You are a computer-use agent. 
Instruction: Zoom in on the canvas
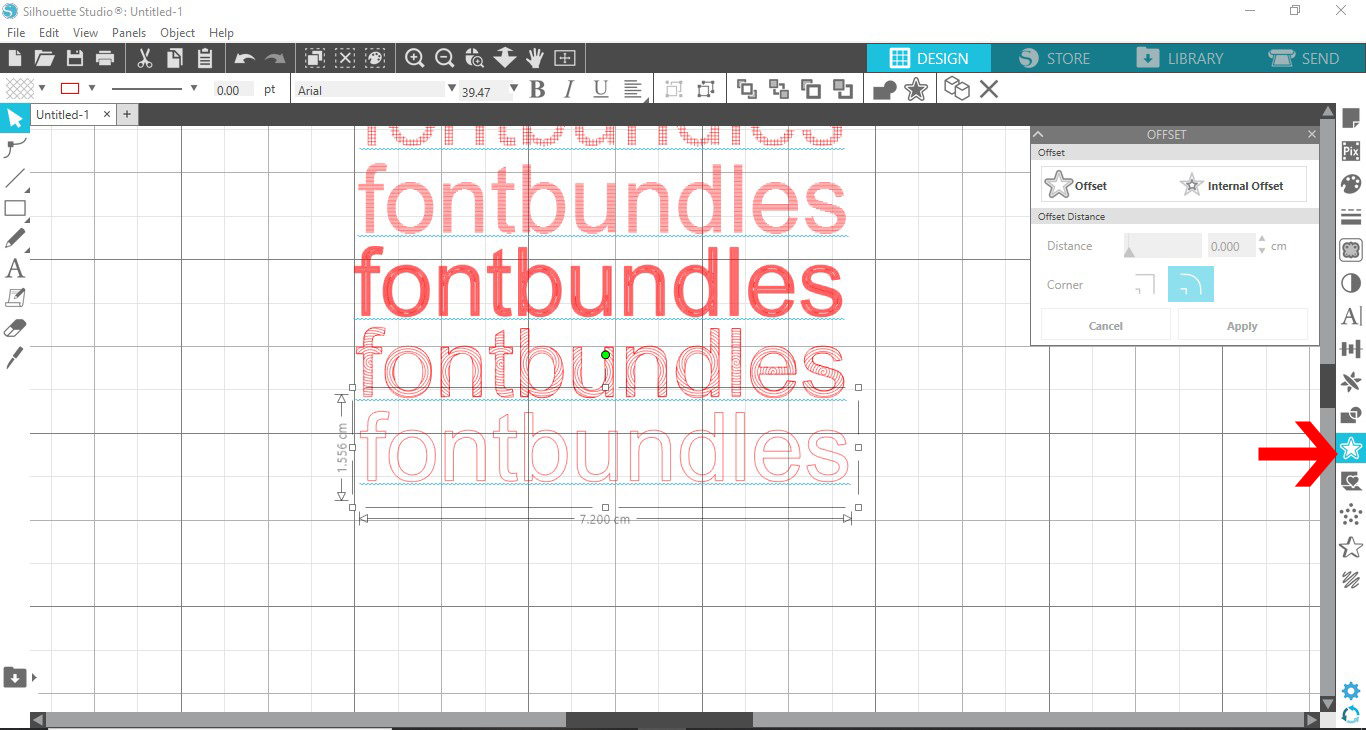(x=415, y=58)
